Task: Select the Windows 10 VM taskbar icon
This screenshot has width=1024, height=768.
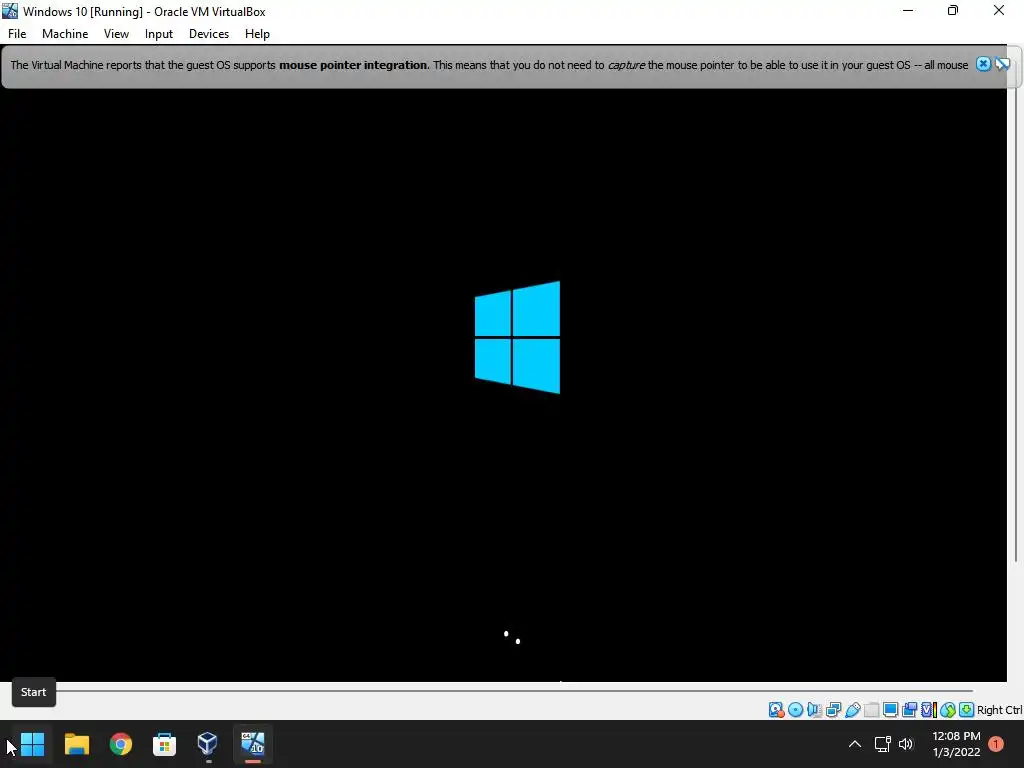Action: point(253,744)
